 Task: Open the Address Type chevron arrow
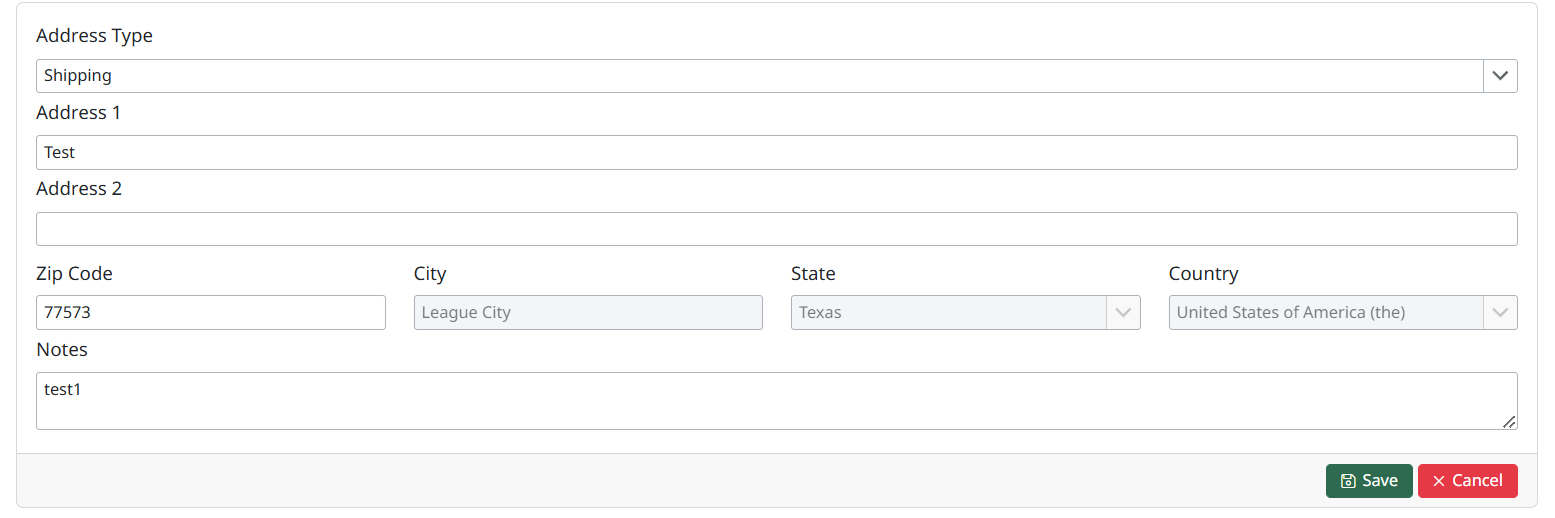(x=1500, y=76)
